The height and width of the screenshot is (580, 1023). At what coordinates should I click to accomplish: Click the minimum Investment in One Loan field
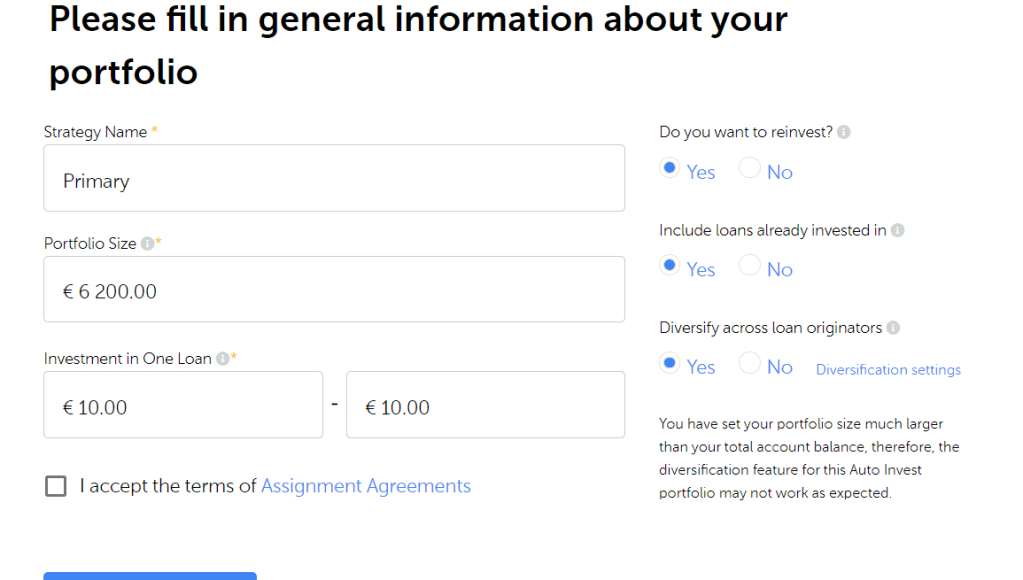coord(183,405)
